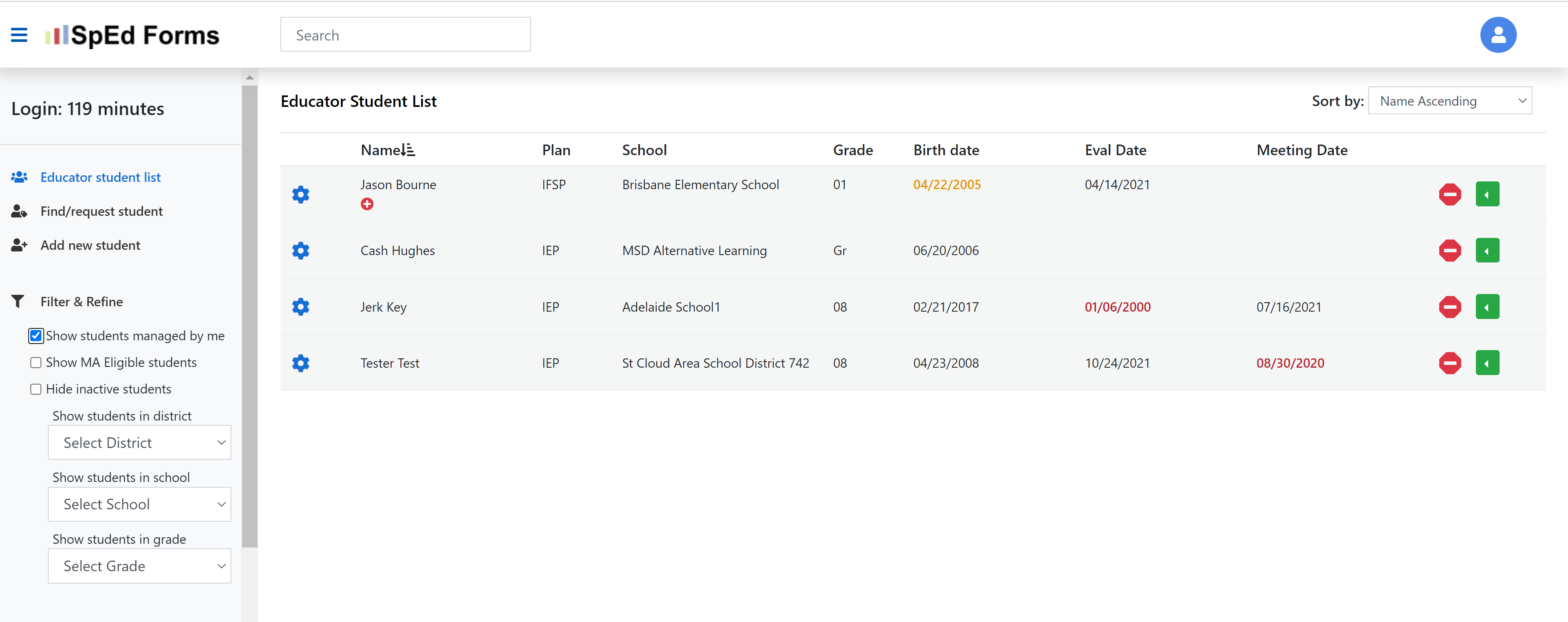Open the hamburger menu icon
The height and width of the screenshot is (622, 1568).
pyautogui.click(x=19, y=35)
